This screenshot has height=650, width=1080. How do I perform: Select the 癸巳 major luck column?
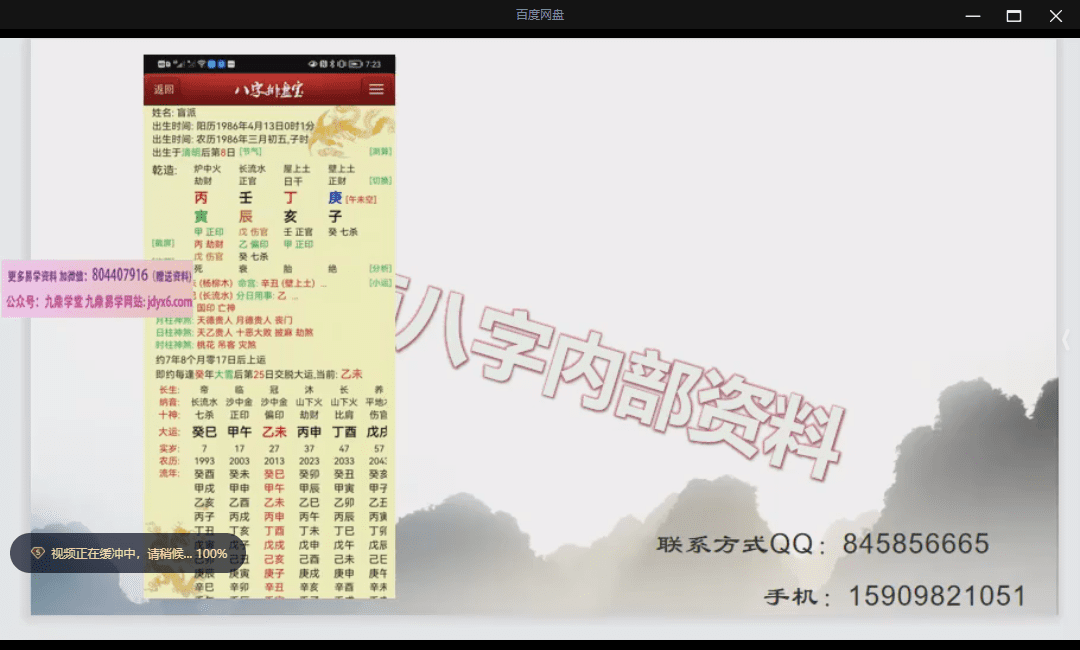204,432
